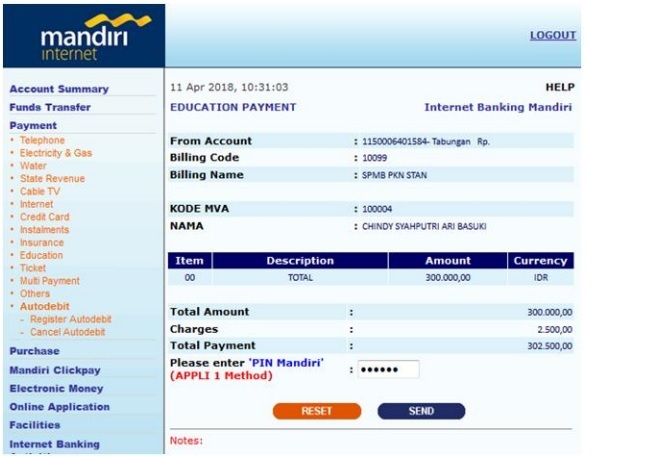Click the orange RESET button
Screen dimensions: 661x456
317,411
